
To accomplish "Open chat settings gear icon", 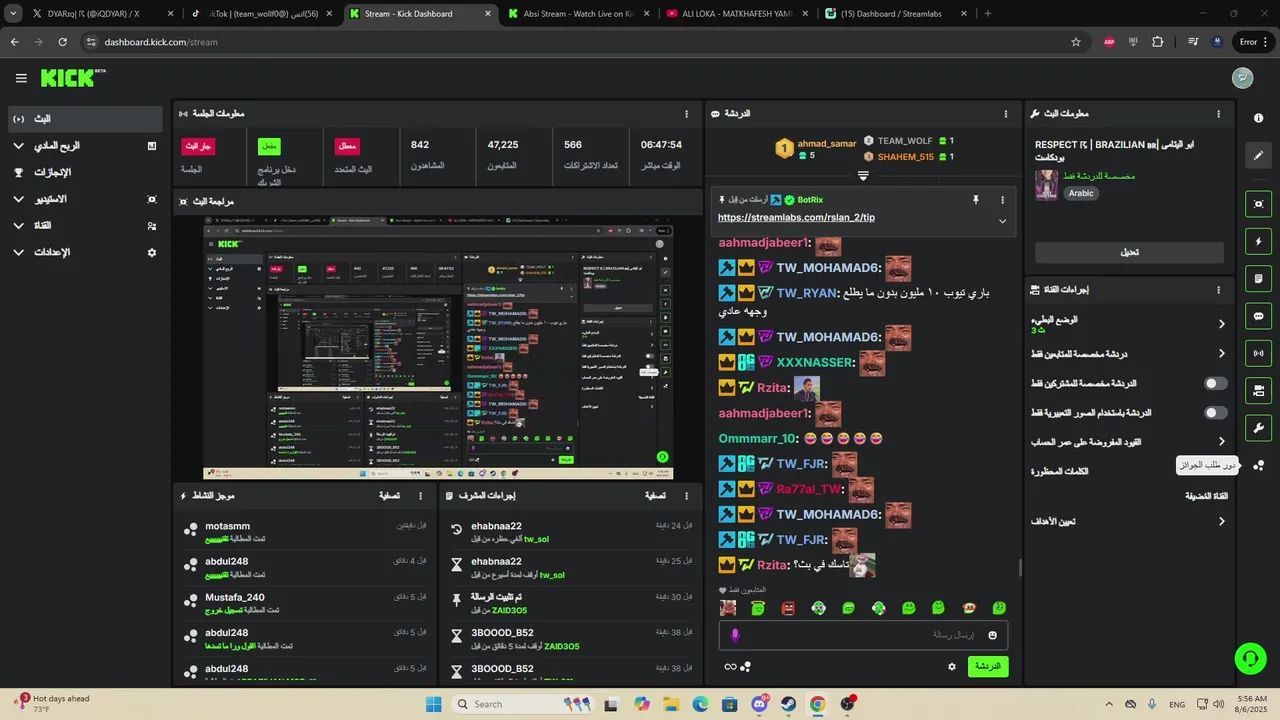I will coord(951,666).
